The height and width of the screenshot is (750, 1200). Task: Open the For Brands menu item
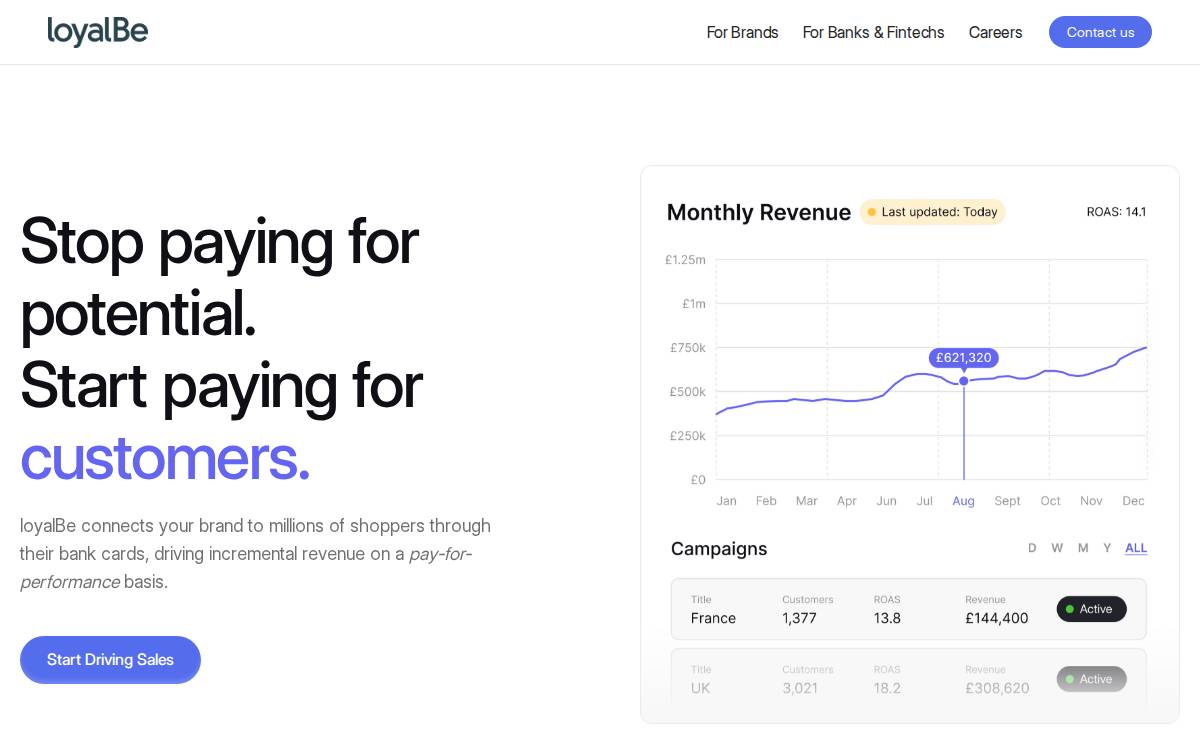coord(742,32)
